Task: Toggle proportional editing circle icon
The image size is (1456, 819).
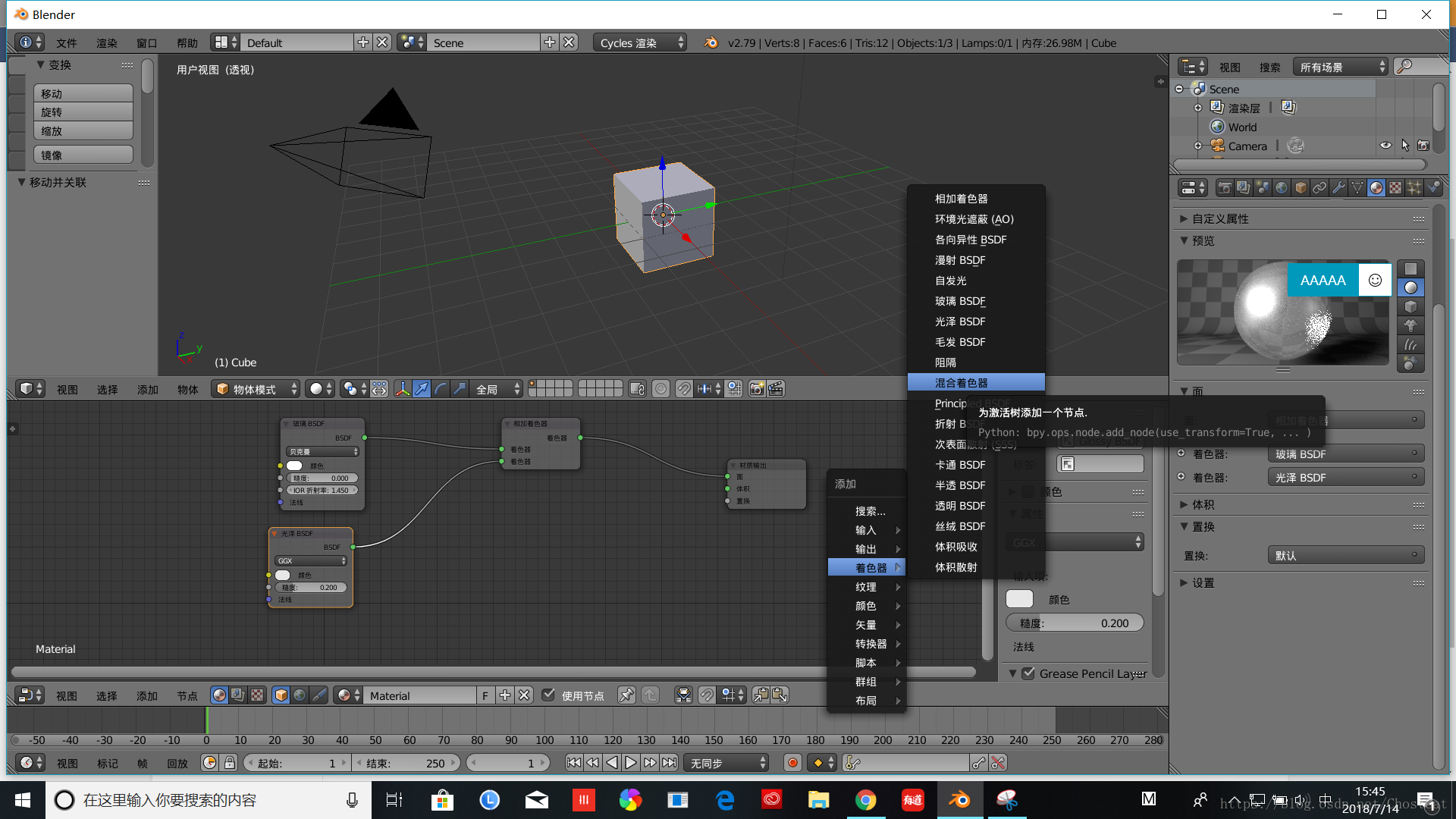Action: pos(661,389)
